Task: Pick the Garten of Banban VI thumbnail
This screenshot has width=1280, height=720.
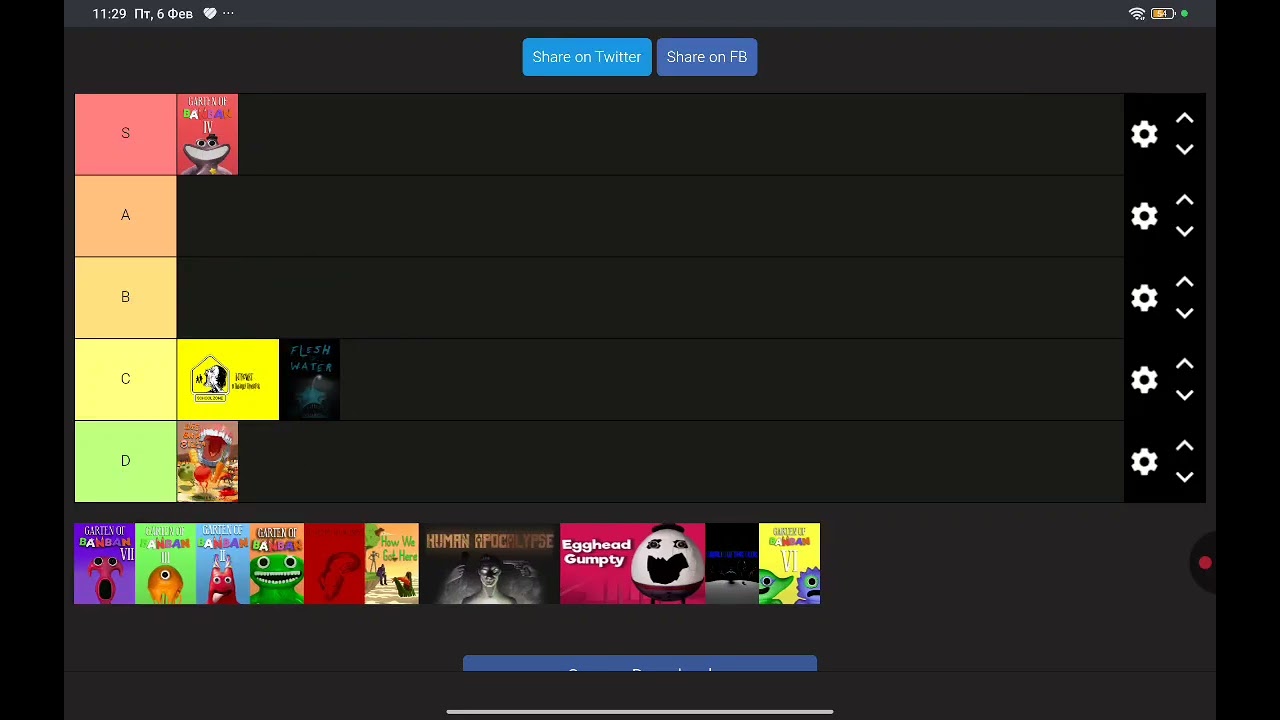Action: coord(789,564)
